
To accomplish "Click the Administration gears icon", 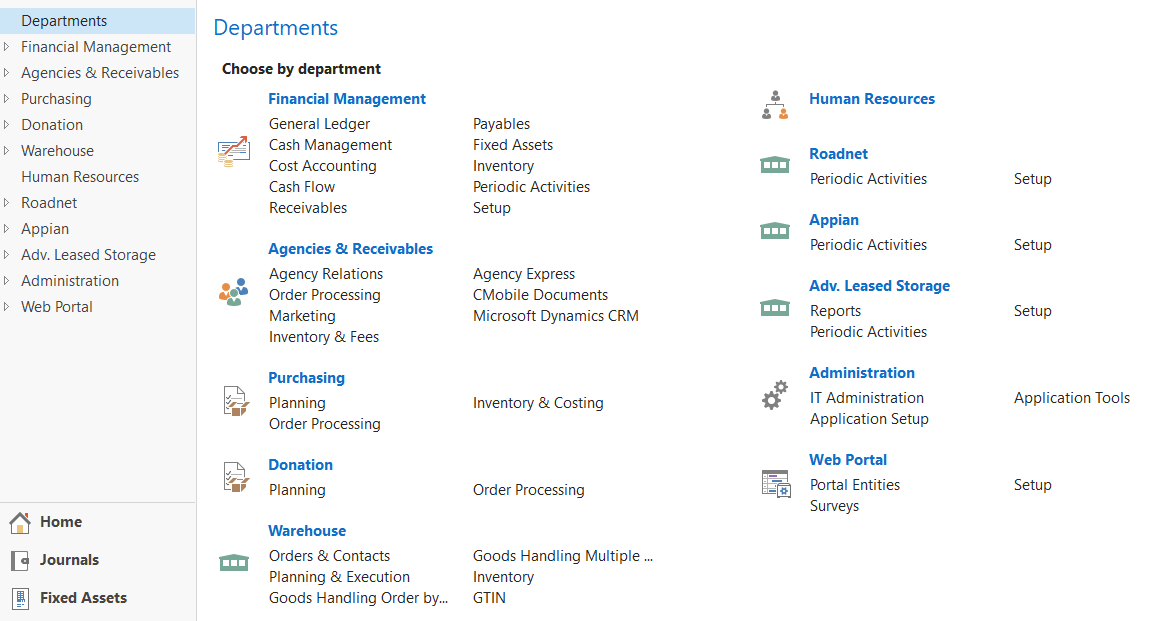I will click(x=775, y=395).
